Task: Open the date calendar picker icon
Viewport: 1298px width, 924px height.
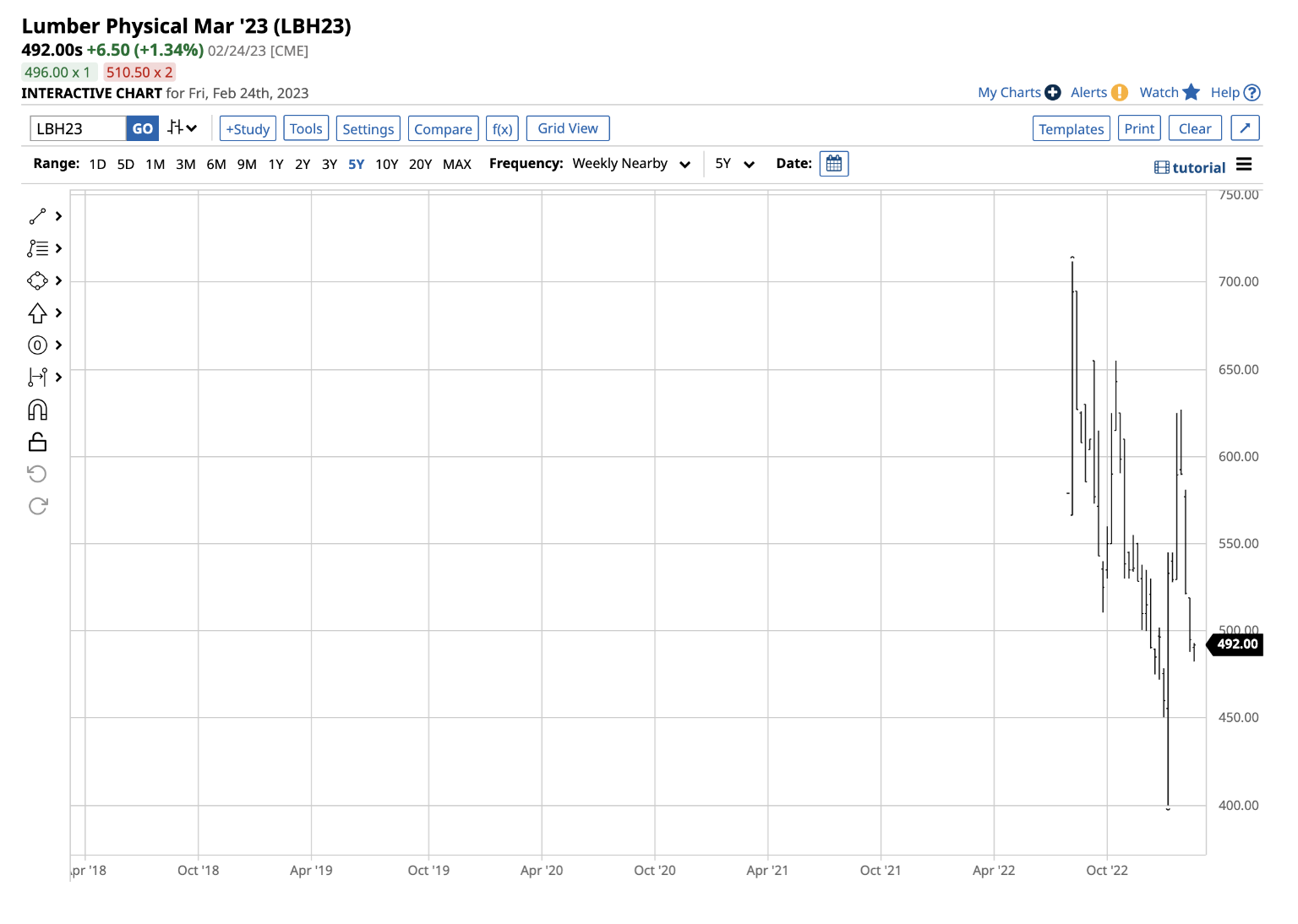Action: tap(833, 164)
